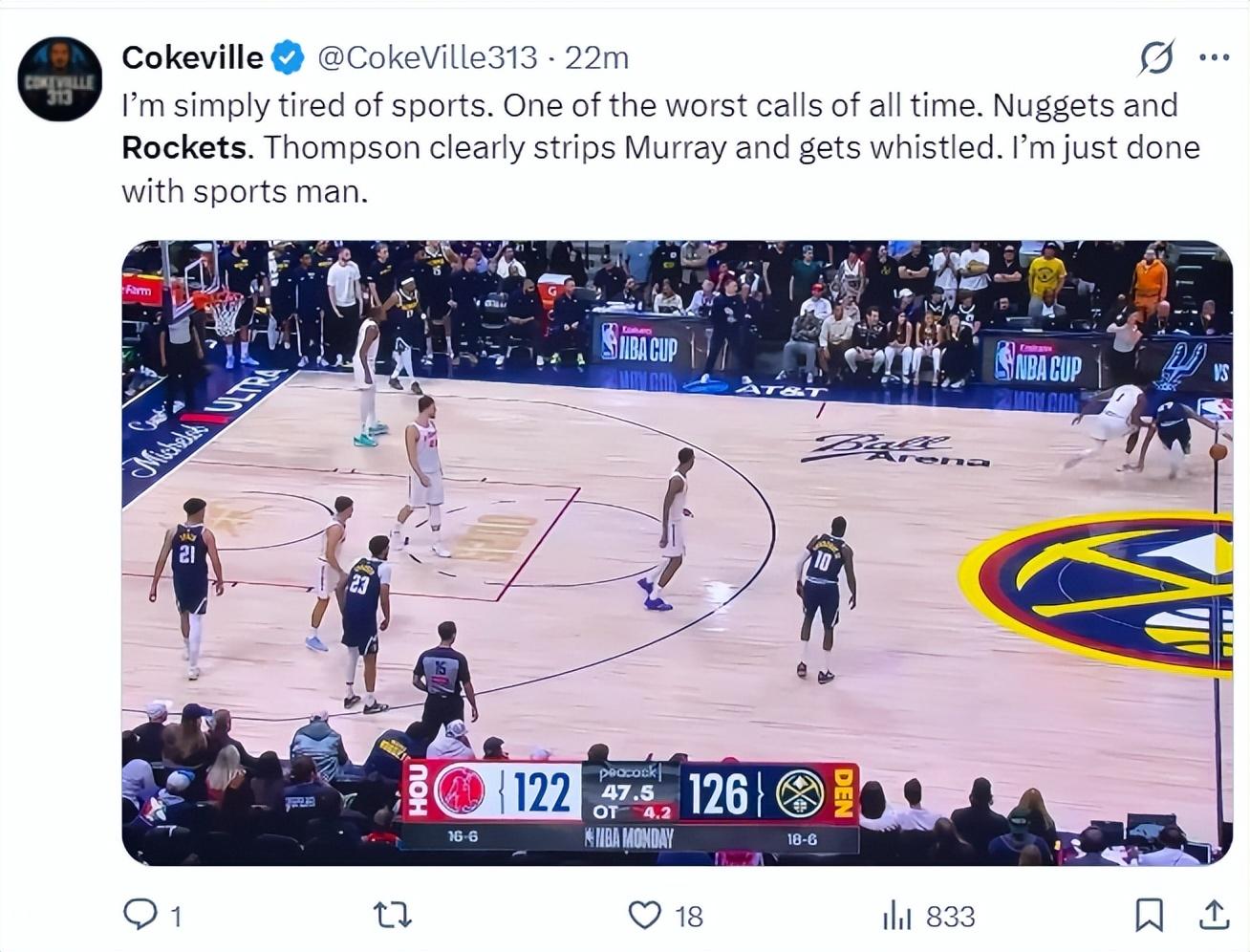Click the 833 views count
Screen dimensions: 1250x952
(x=950, y=918)
